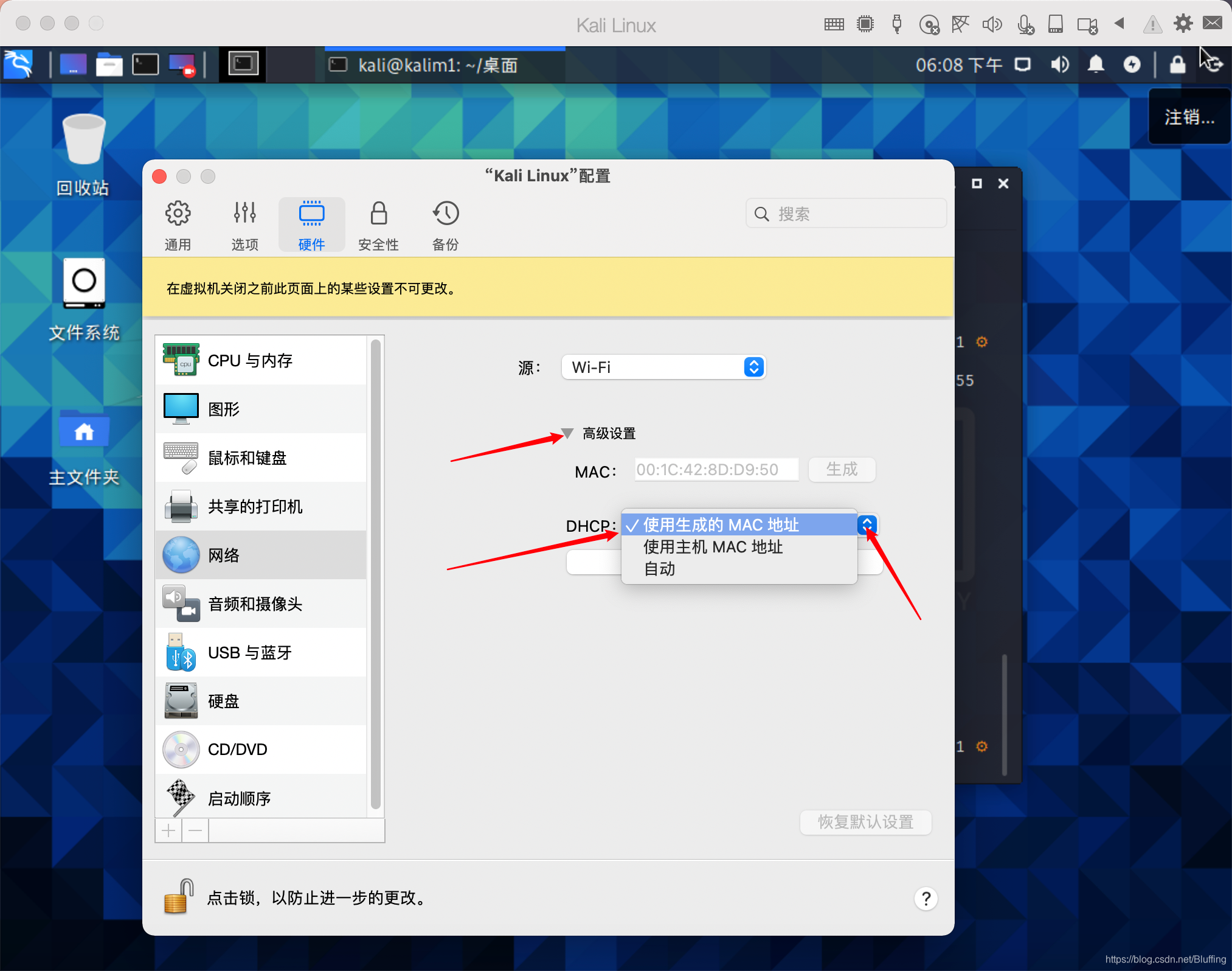Click the lock icon to prevent changes
The image size is (1232, 971).
pyautogui.click(x=179, y=897)
